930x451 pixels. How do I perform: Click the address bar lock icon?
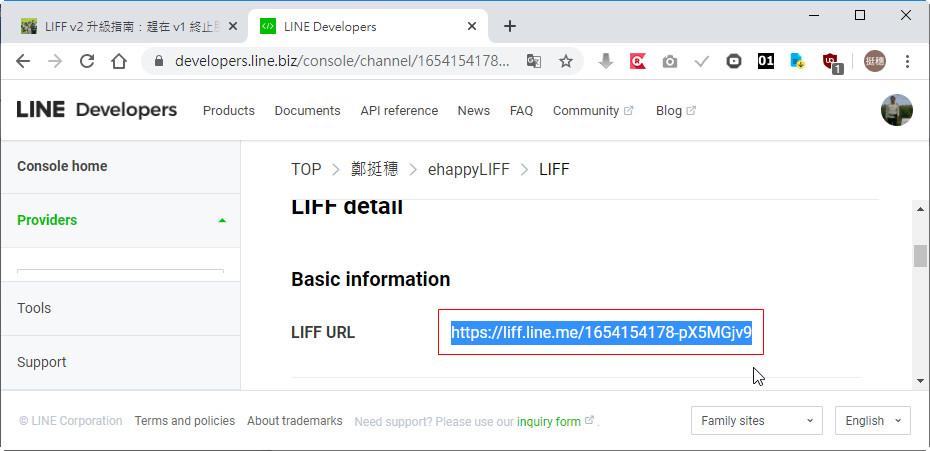(158, 61)
